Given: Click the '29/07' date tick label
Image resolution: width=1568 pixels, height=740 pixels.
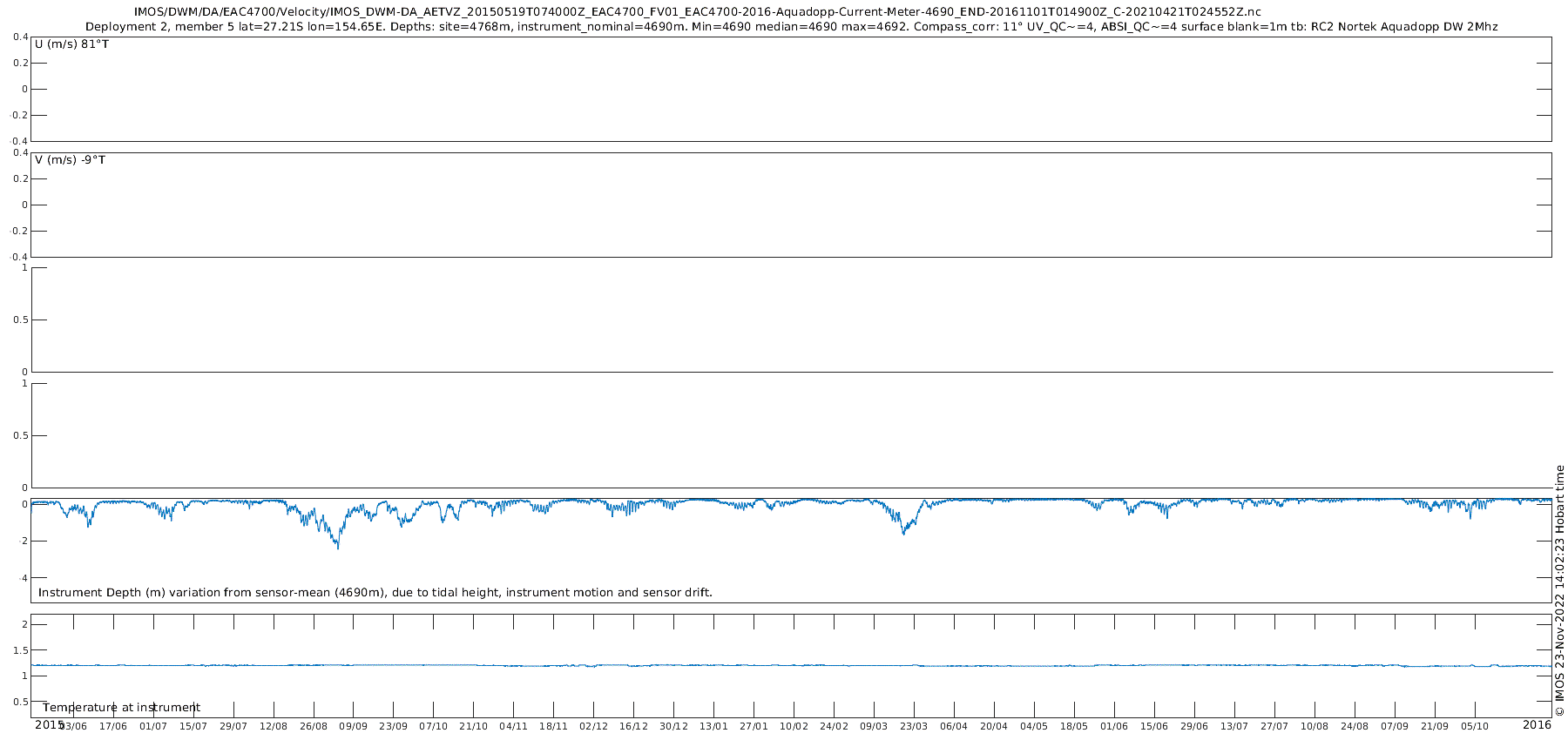Looking at the screenshot, I should [x=233, y=726].
